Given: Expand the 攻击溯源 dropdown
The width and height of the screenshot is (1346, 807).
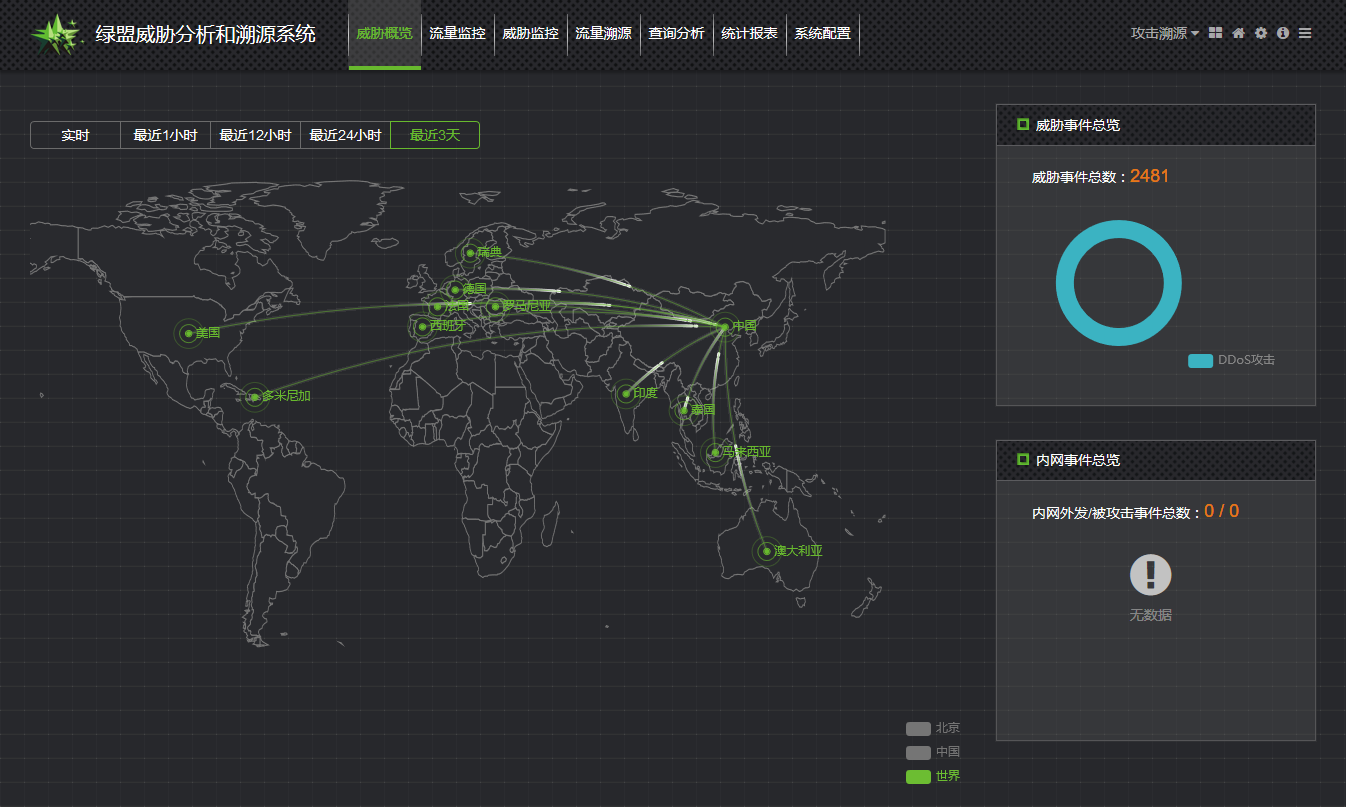Looking at the screenshot, I should 1164,33.
